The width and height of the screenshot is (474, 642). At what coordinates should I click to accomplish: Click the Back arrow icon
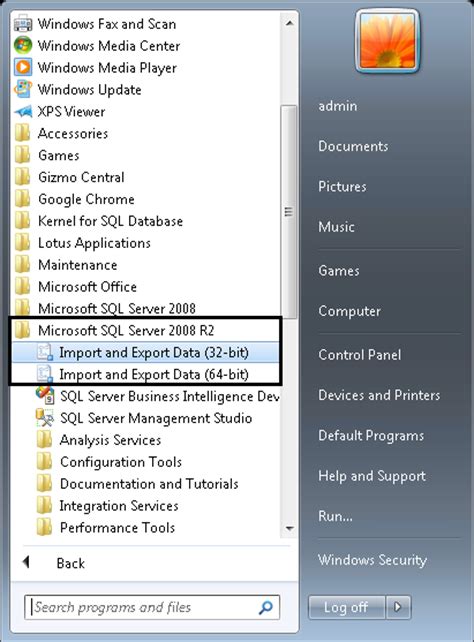26,562
